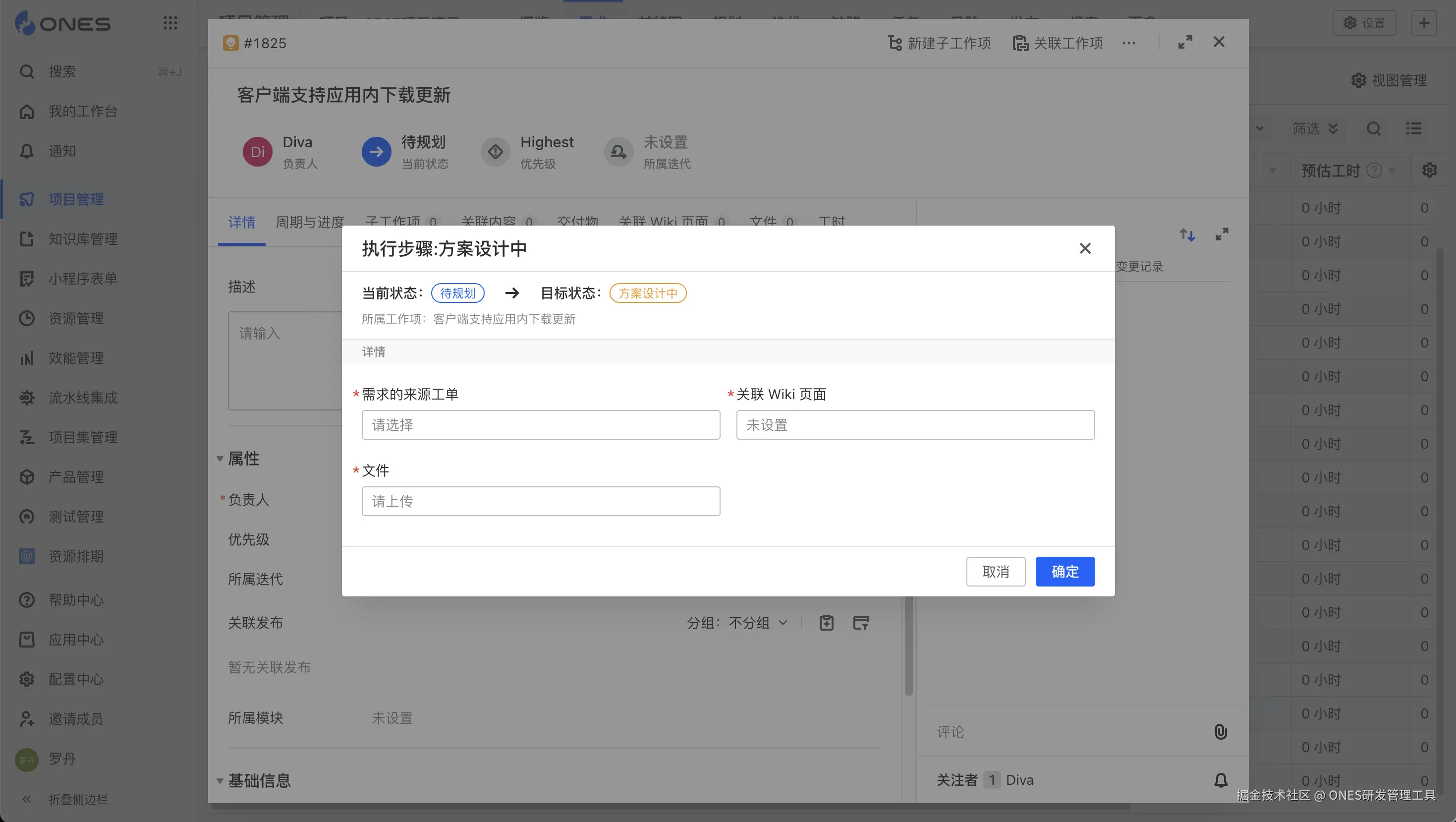Open the more options ellipsis menu
Image resolution: width=1456 pixels, height=822 pixels.
coord(1128,43)
